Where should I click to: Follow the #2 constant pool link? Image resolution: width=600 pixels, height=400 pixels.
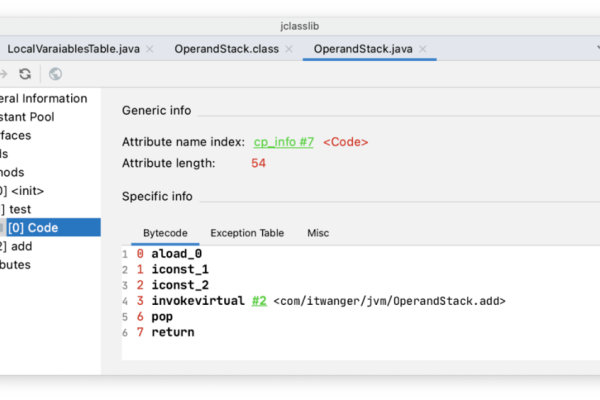coord(258,300)
